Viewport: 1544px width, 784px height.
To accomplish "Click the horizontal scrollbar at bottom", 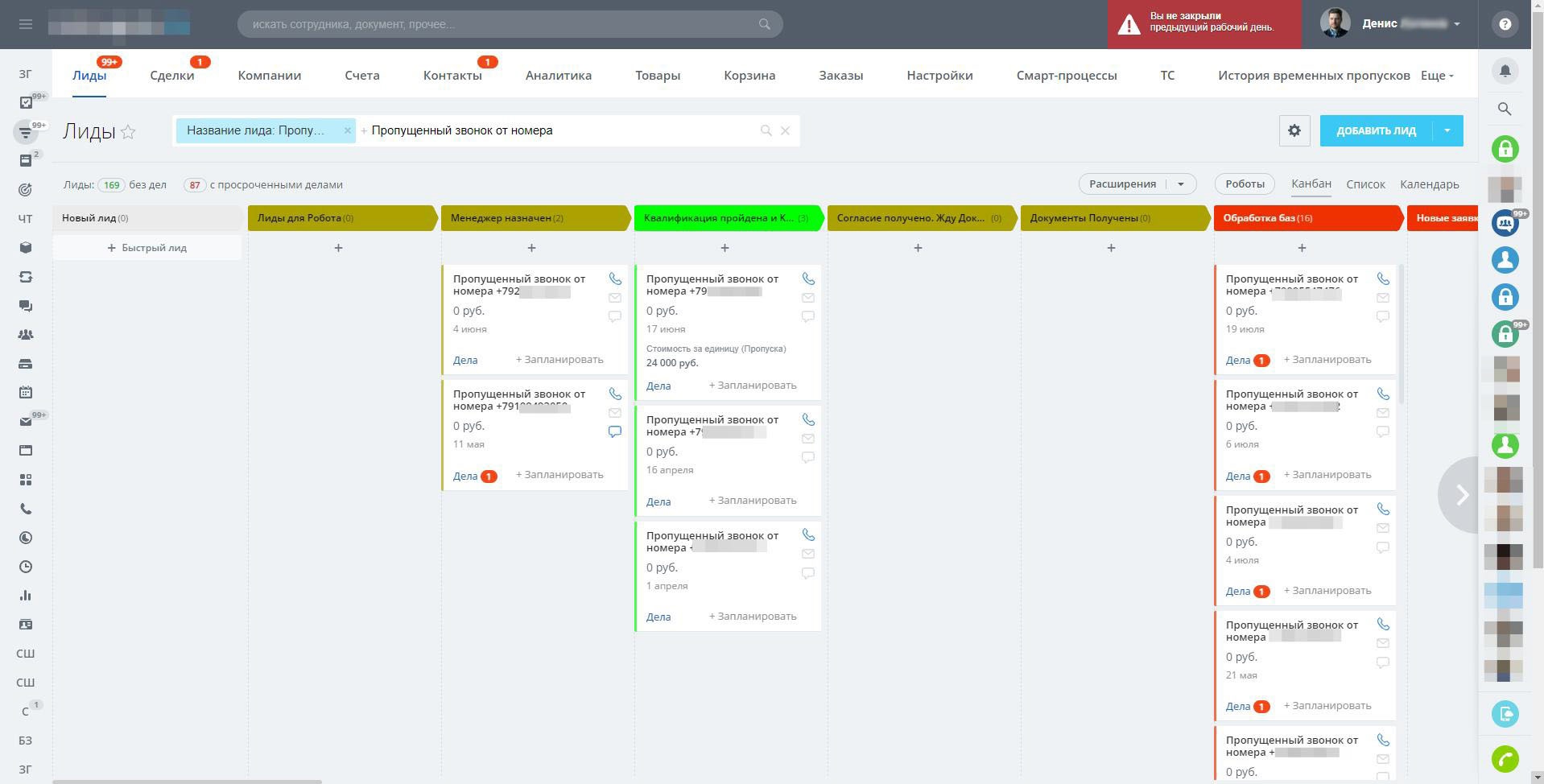I will (187, 781).
